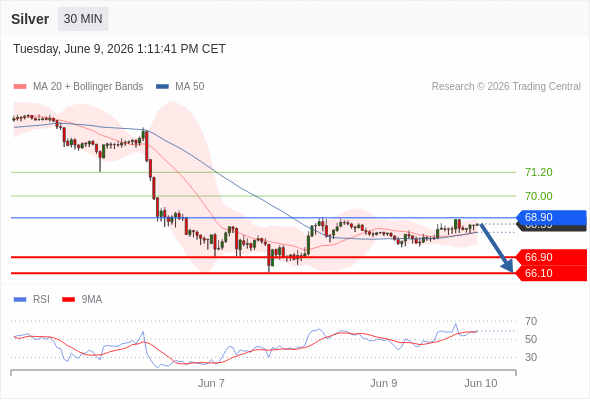Click the Jun 7 date axis label
590x400 pixels.
pos(211,383)
